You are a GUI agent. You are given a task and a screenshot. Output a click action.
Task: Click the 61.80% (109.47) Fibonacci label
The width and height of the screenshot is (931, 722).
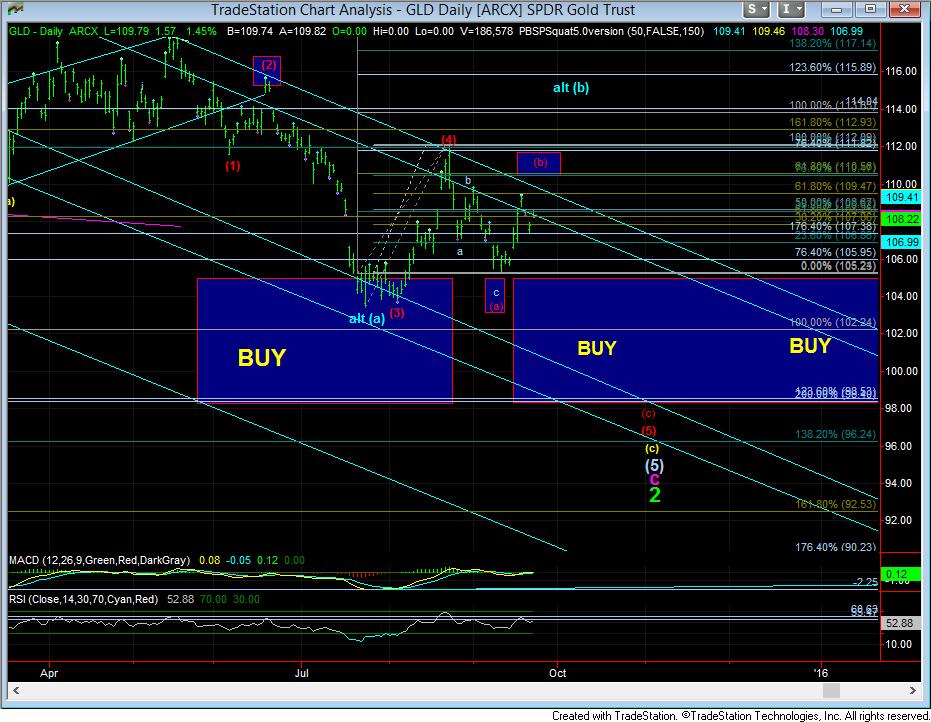pyautogui.click(x=835, y=186)
